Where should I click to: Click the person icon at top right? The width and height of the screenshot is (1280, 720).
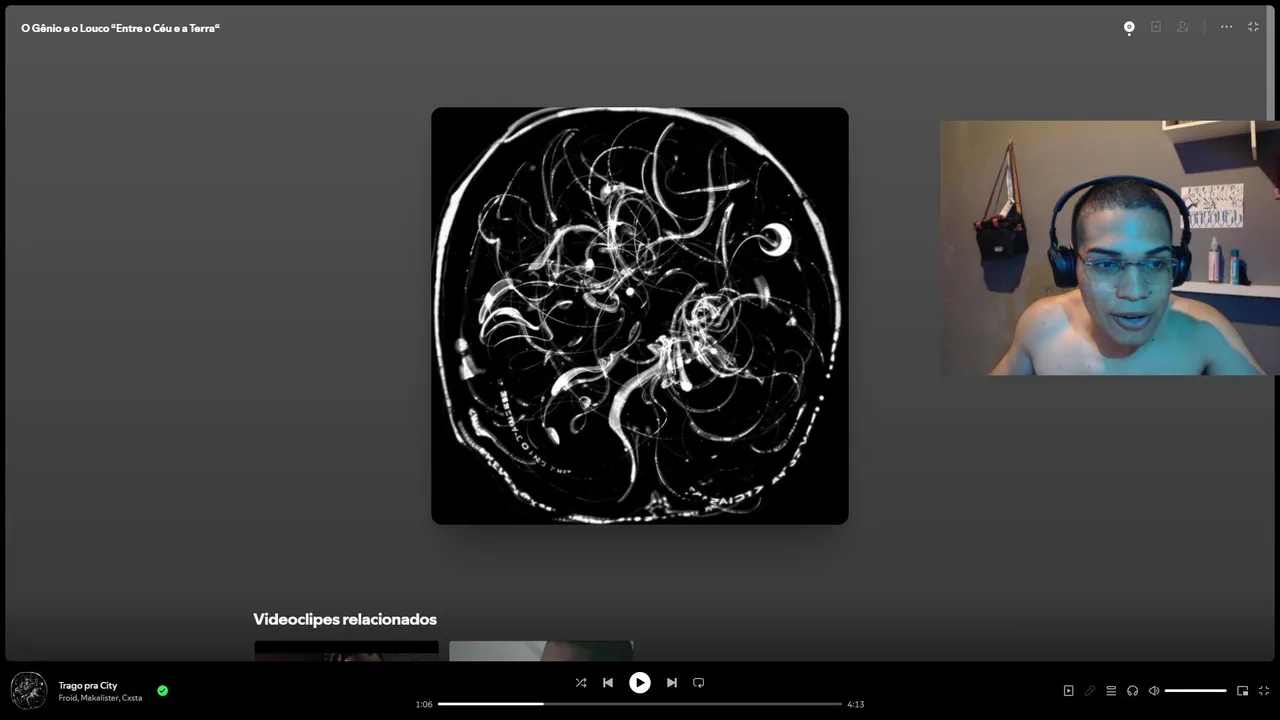pyautogui.click(x=1183, y=27)
